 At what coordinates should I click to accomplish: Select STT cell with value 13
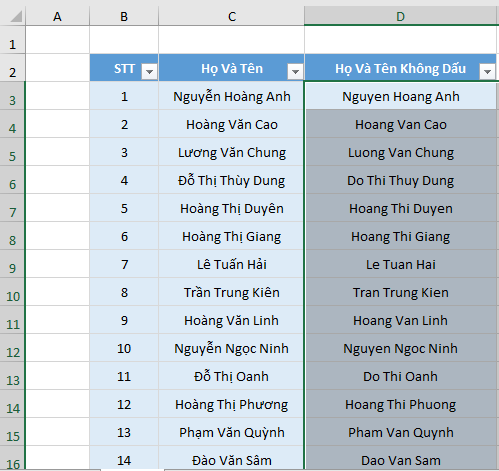click(124, 432)
